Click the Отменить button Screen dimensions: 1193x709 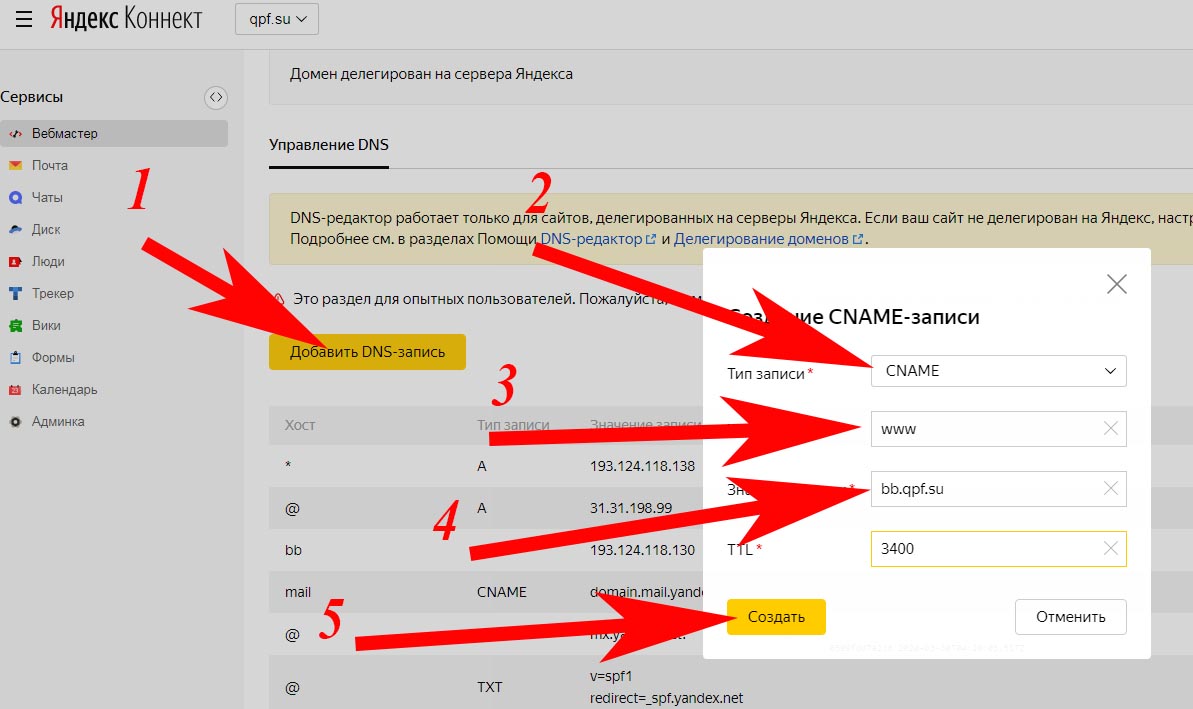click(1071, 617)
